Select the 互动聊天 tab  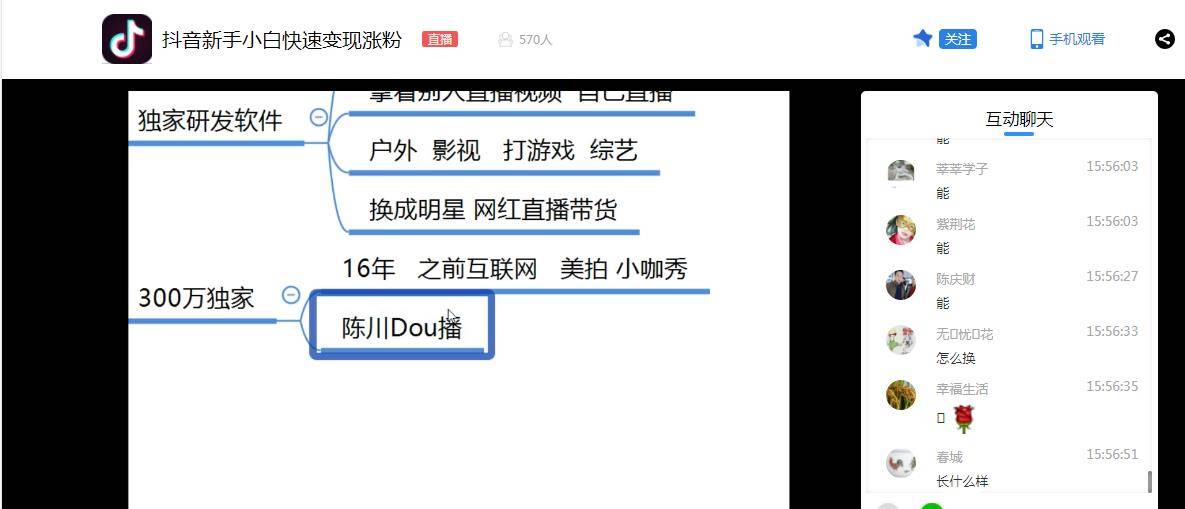pos(1019,119)
